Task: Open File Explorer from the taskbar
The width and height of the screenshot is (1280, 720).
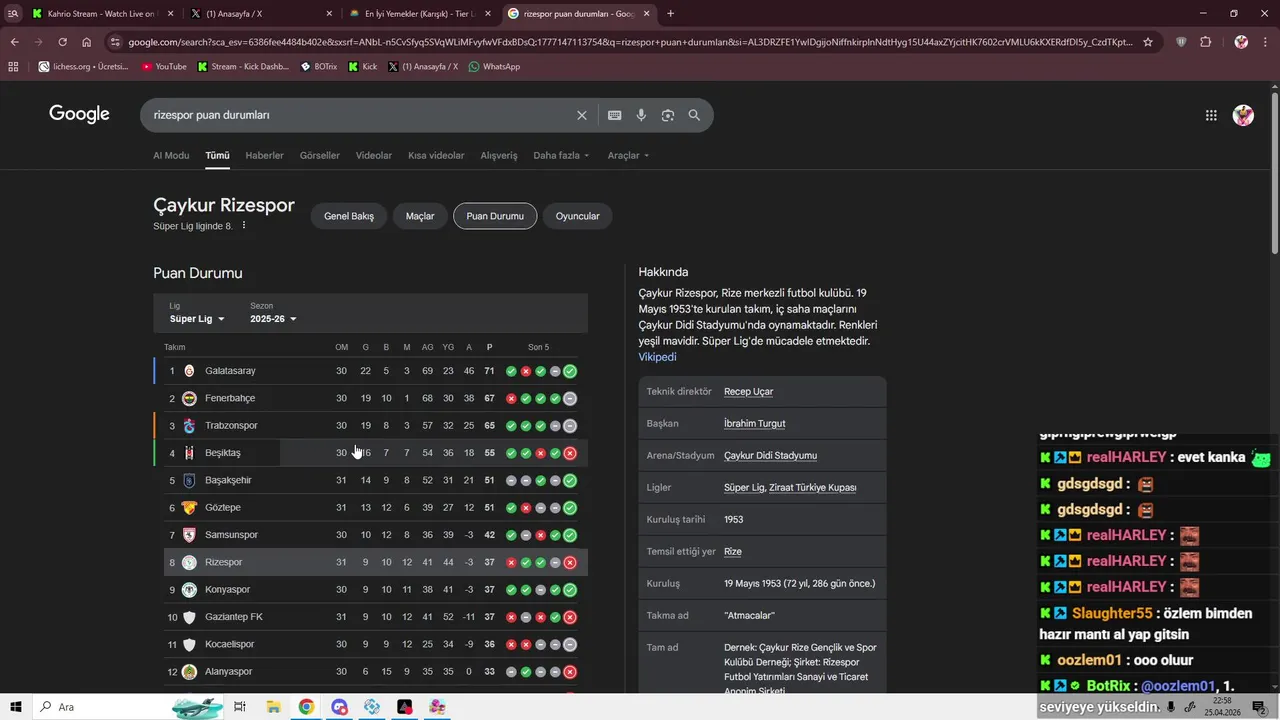Action: click(273, 707)
